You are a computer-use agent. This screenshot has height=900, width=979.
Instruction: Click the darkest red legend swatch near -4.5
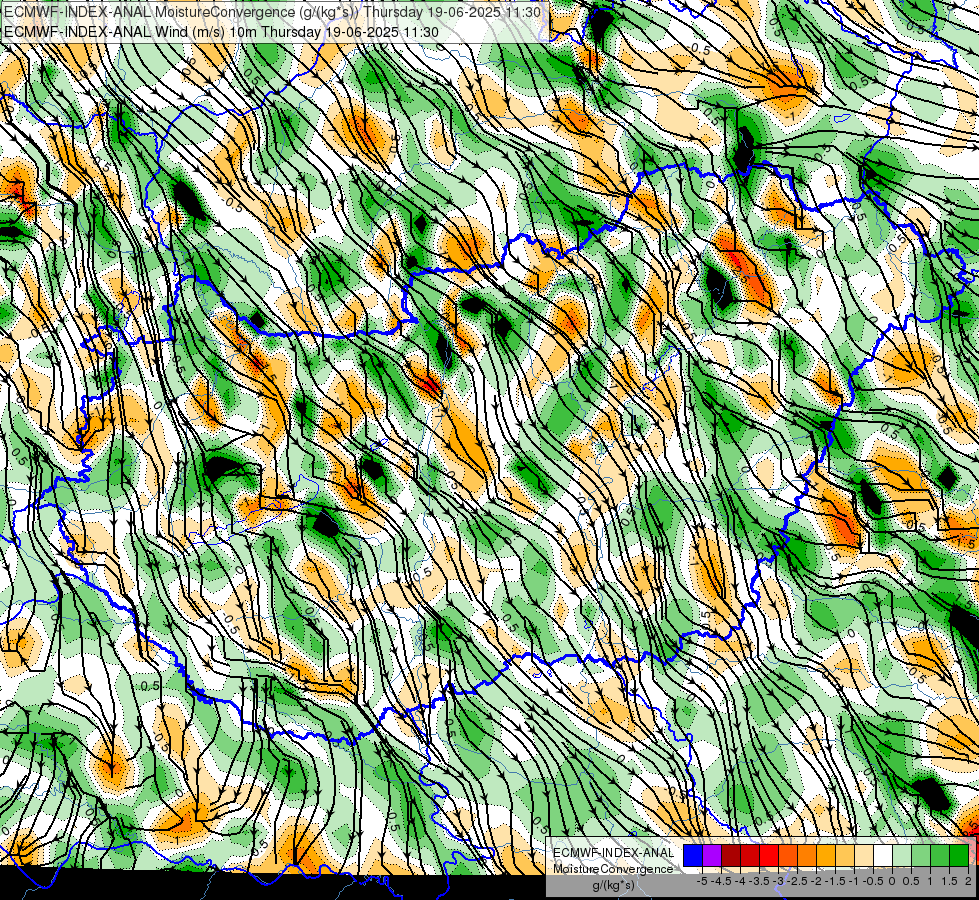[731, 855]
